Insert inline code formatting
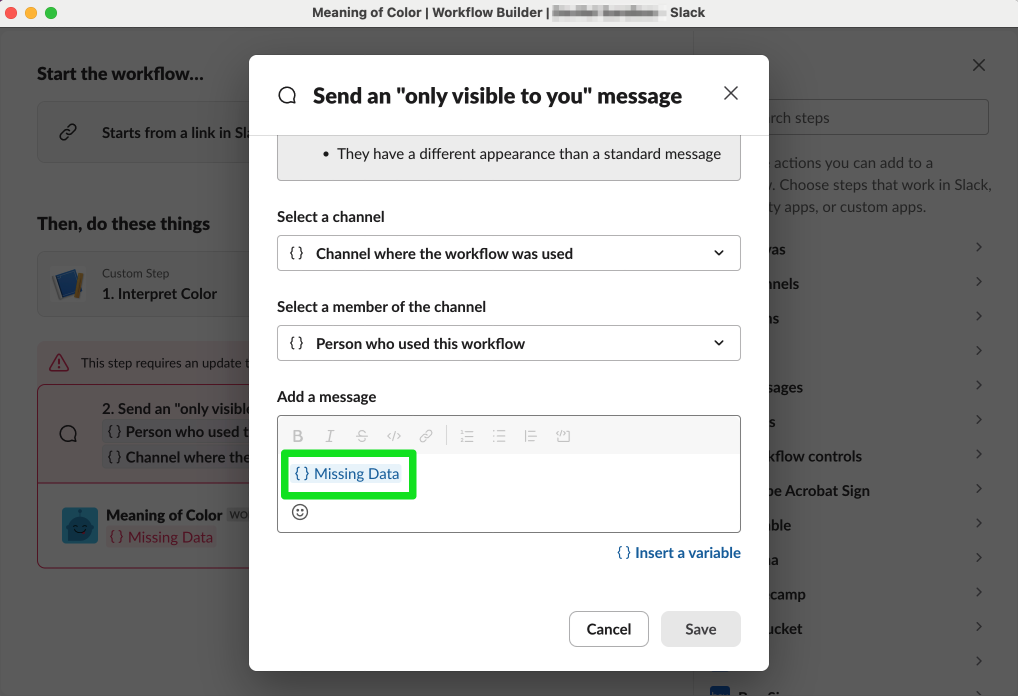Image resolution: width=1018 pixels, height=696 pixels. (393, 435)
